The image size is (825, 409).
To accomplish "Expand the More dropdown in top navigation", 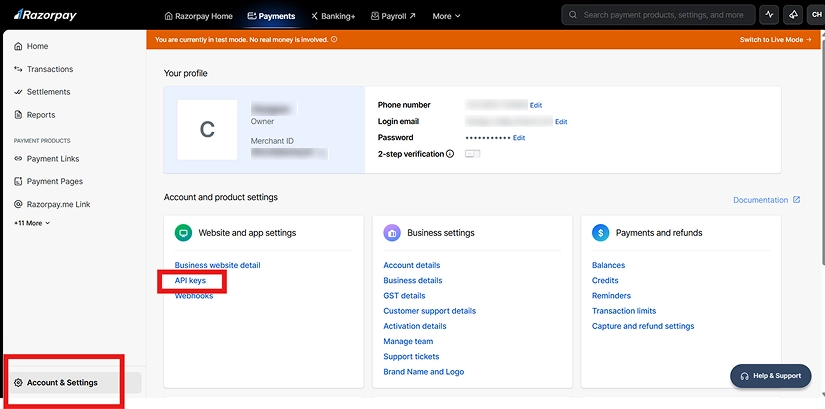I will (446, 16).
